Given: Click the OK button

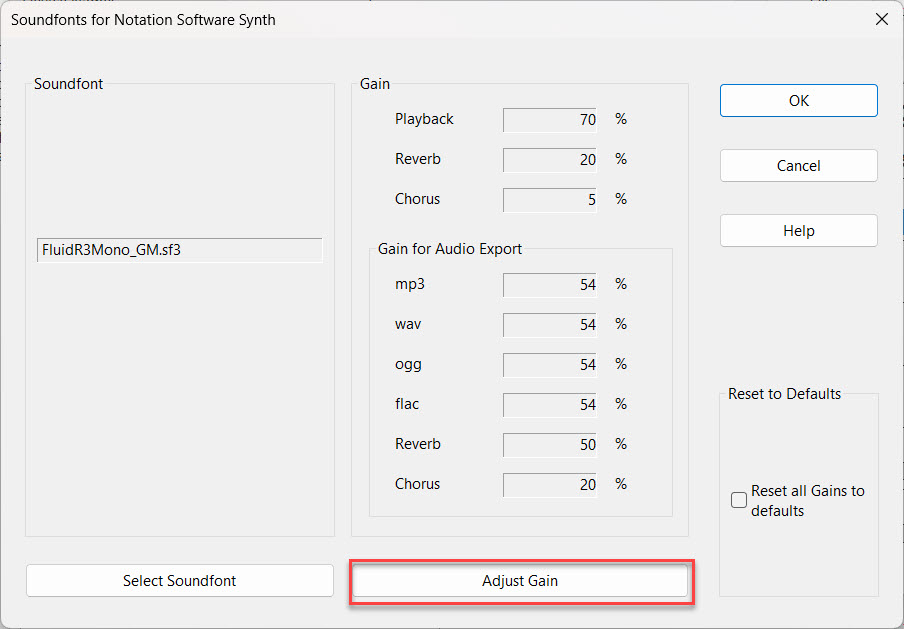Looking at the screenshot, I should (x=798, y=100).
